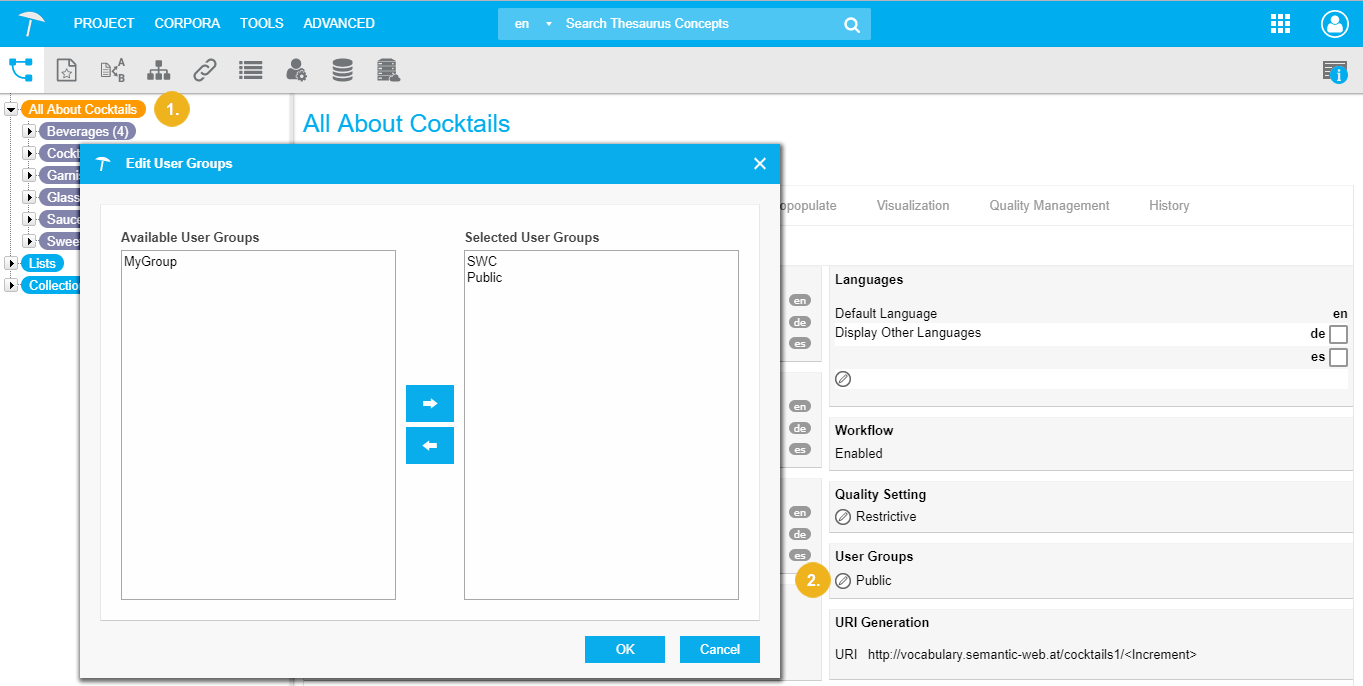The width and height of the screenshot is (1363, 686).
Task: Confirm user groups with OK button
Action: 625,649
